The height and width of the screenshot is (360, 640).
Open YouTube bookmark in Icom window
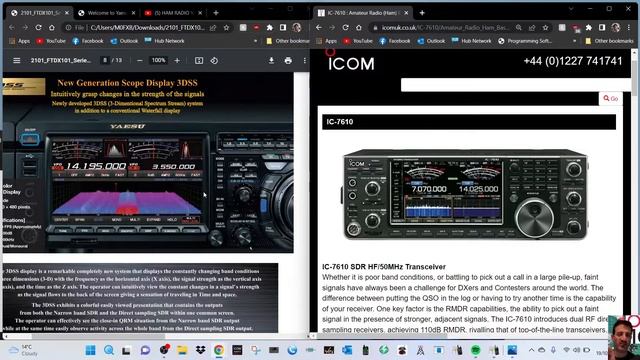click(358, 41)
